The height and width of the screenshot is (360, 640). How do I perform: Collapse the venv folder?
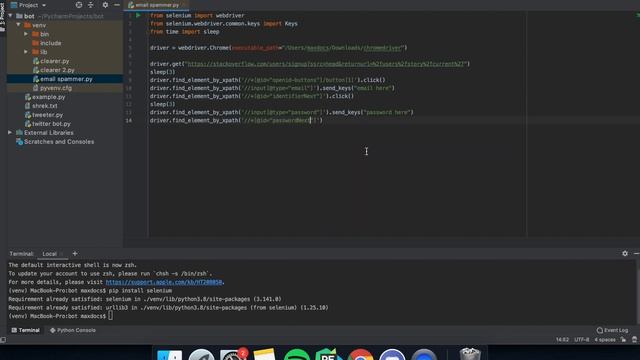[18, 25]
